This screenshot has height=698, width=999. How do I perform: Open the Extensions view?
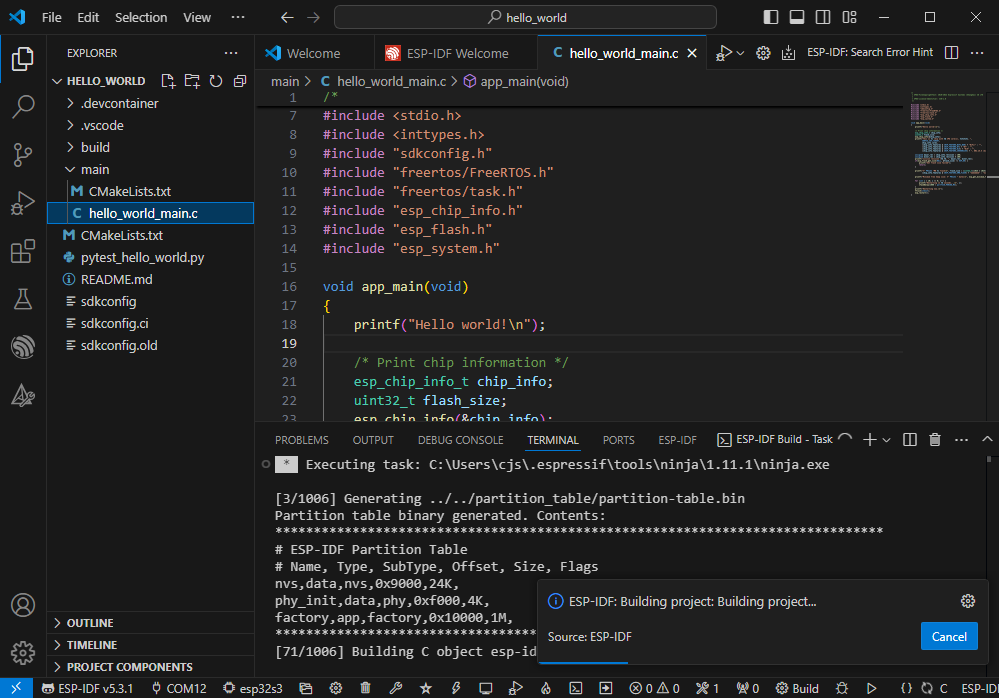click(22, 251)
